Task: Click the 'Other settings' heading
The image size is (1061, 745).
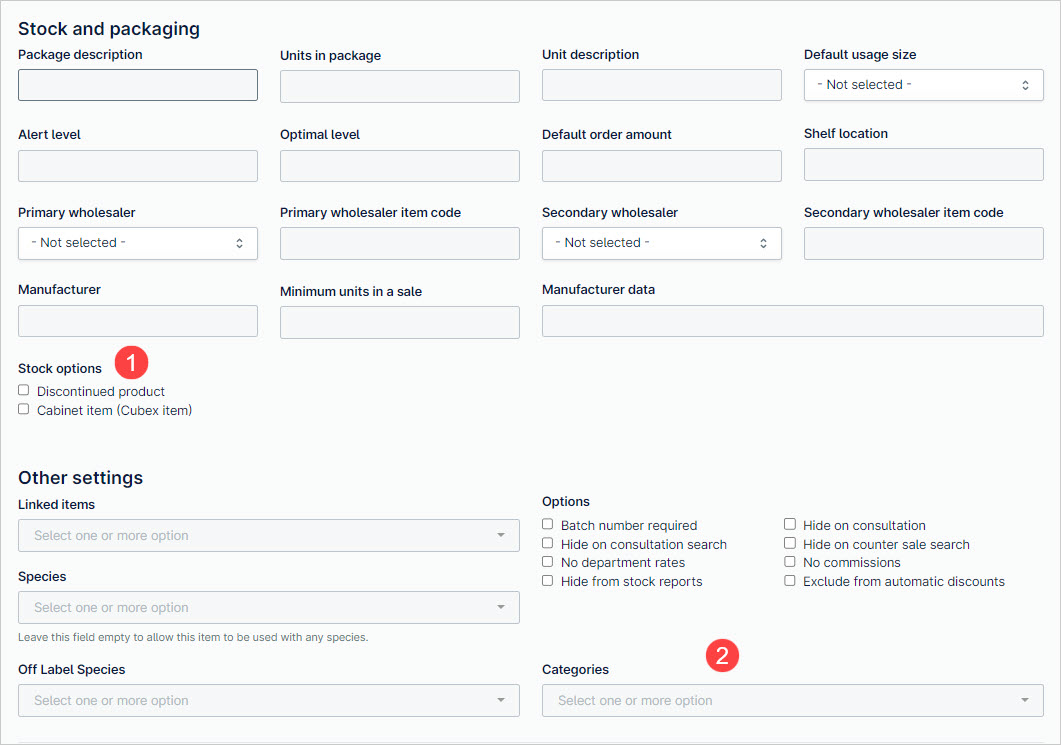Action: pyautogui.click(x=81, y=478)
